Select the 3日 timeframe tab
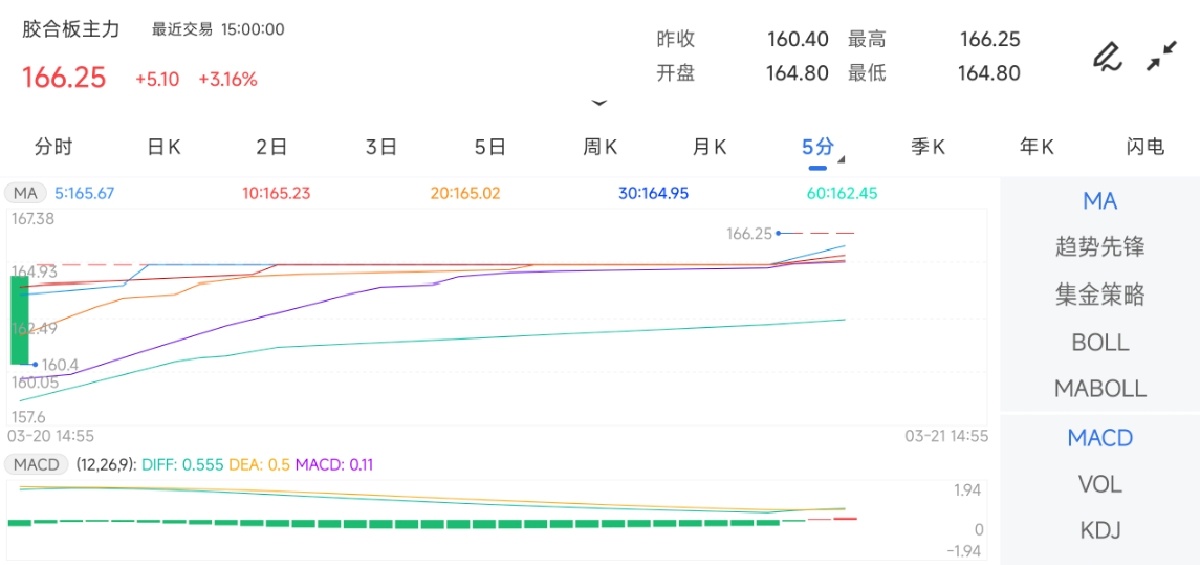1200x565 pixels. (381, 147)
